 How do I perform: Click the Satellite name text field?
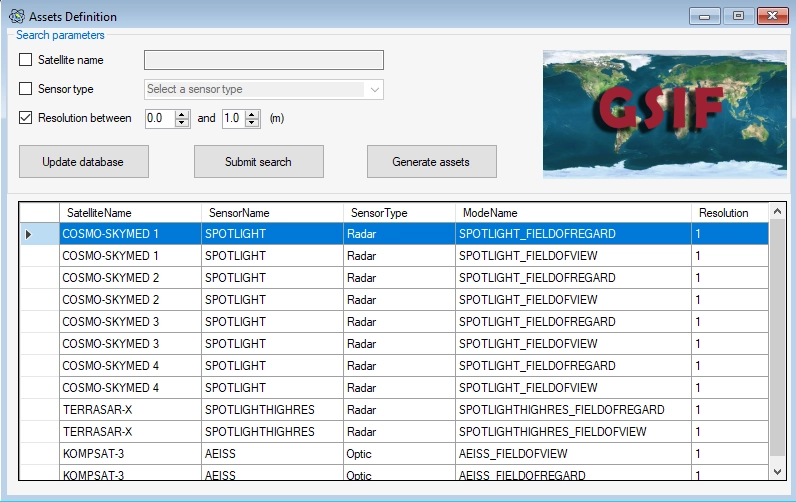264,60
